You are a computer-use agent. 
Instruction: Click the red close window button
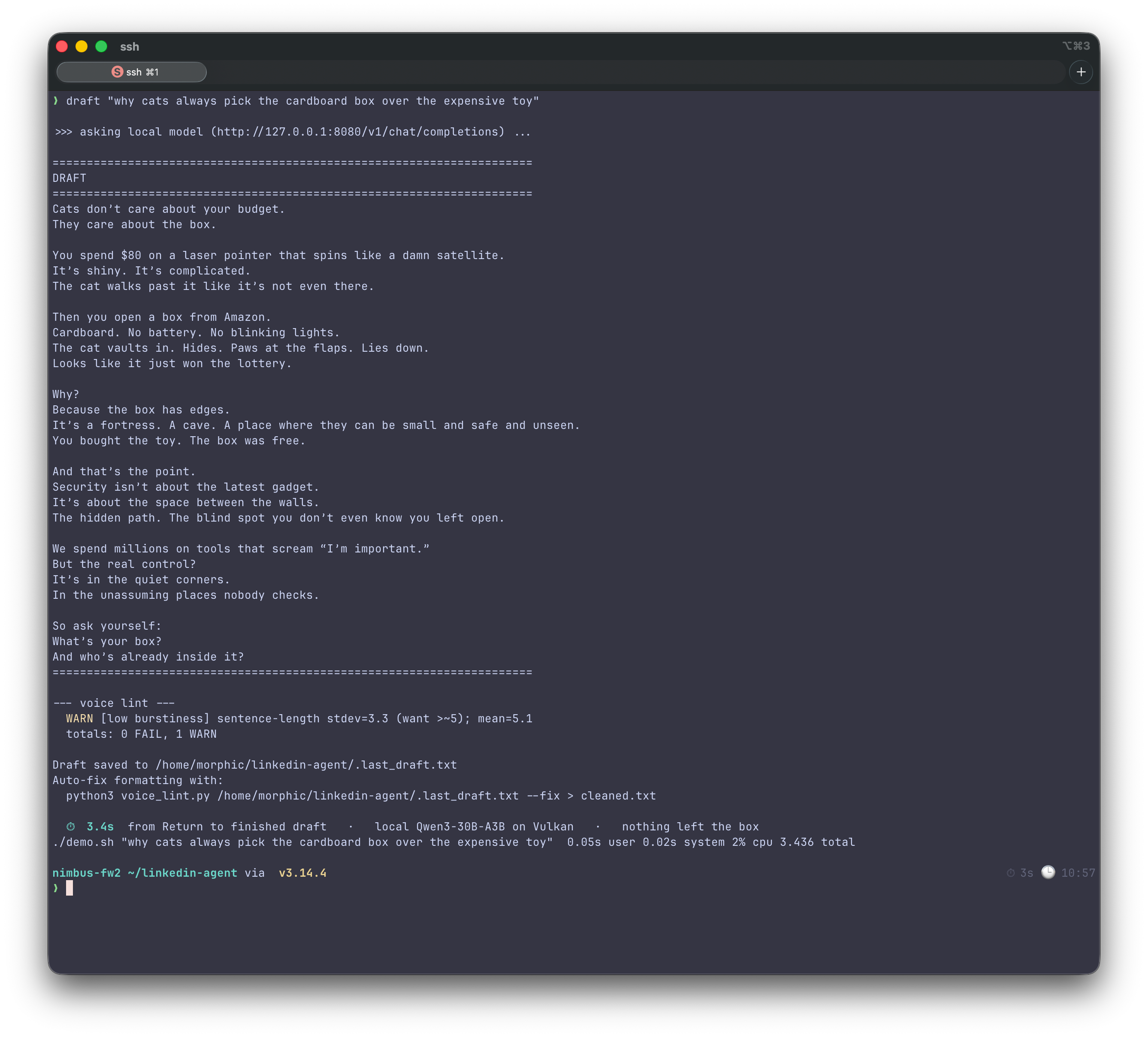(62, 47)
